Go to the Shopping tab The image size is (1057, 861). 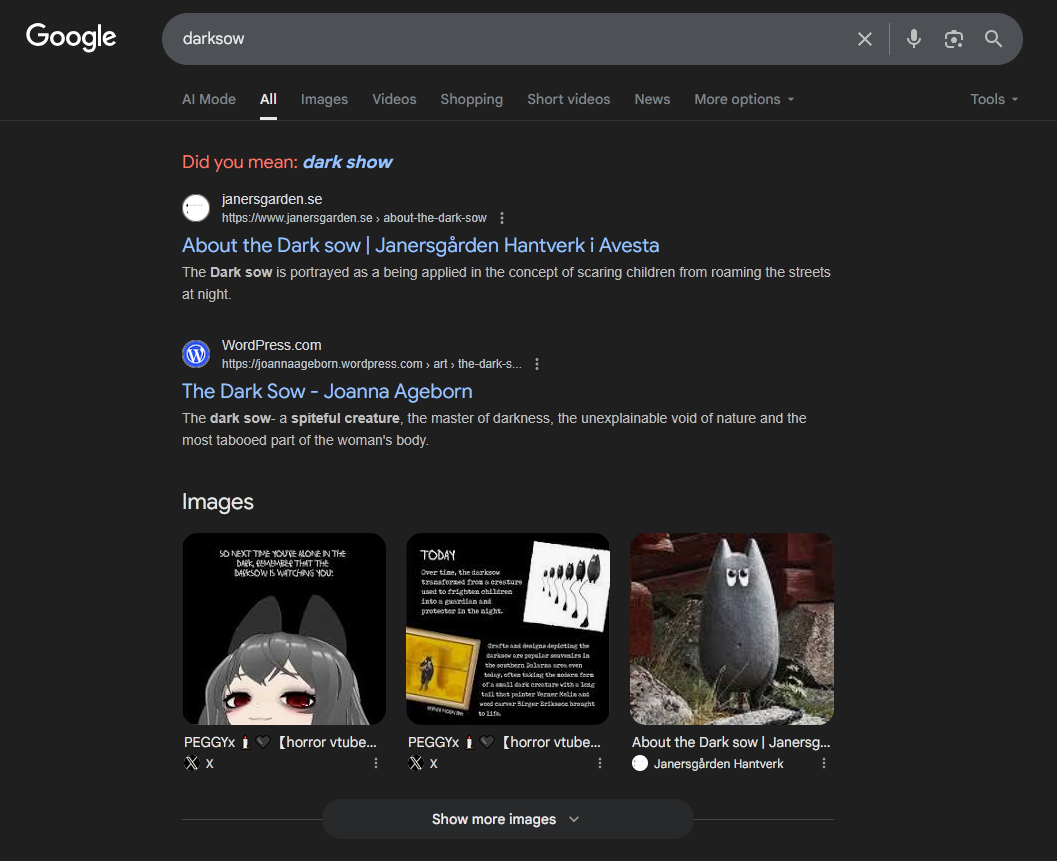point(472,99)
